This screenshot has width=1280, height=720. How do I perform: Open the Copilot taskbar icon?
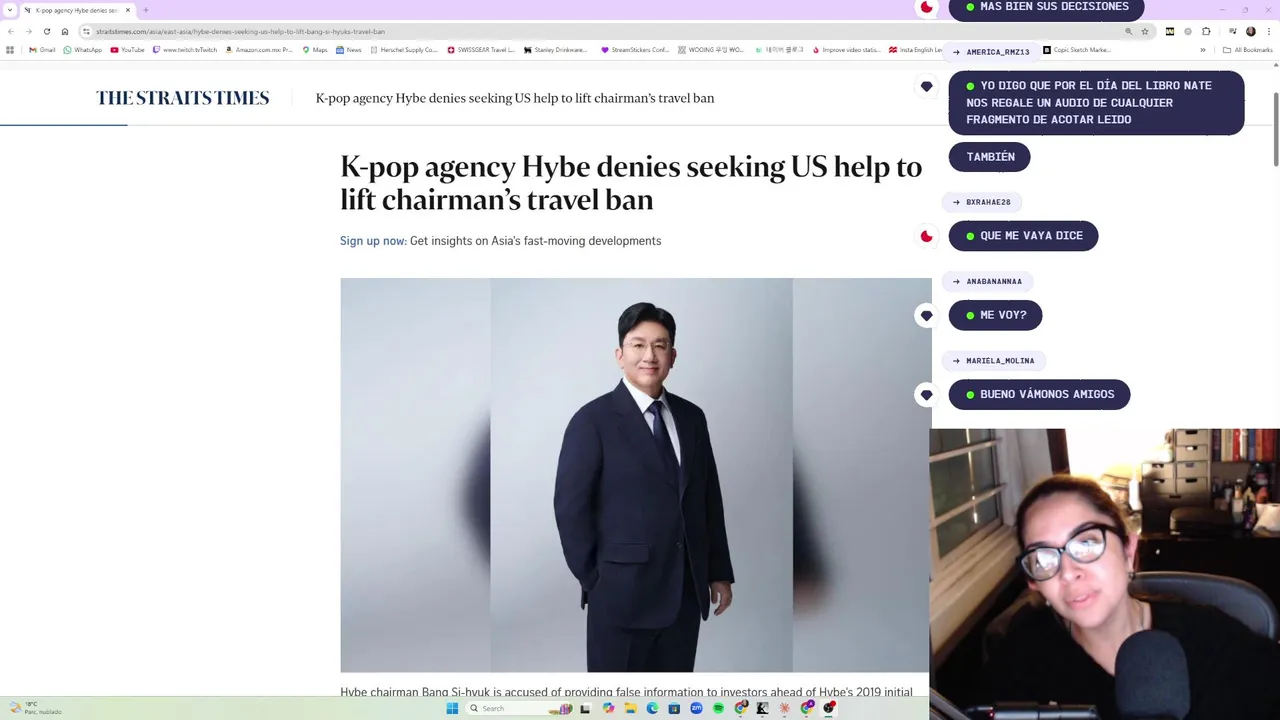point(608,708)
